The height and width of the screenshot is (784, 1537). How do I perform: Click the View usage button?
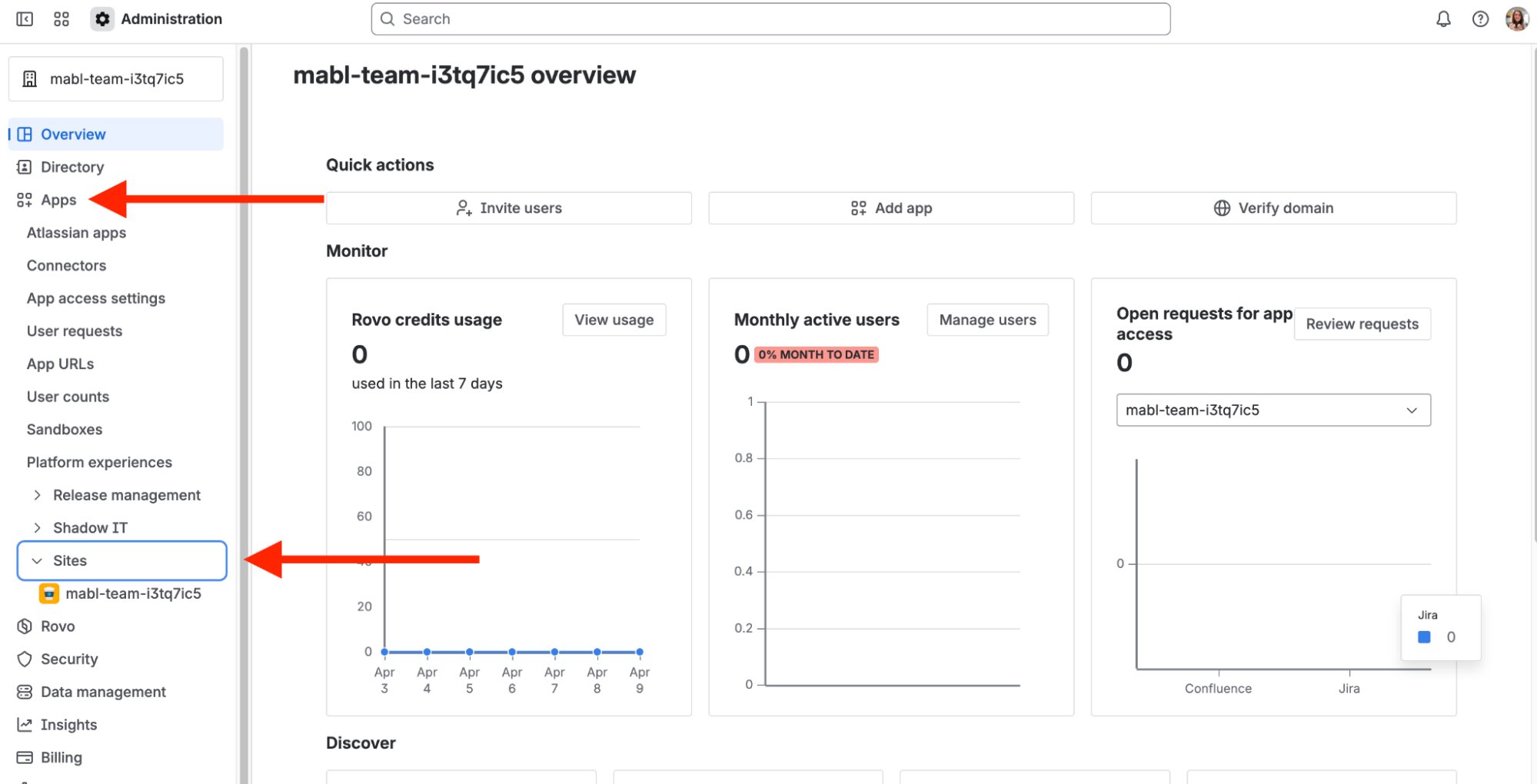(614, 320)
